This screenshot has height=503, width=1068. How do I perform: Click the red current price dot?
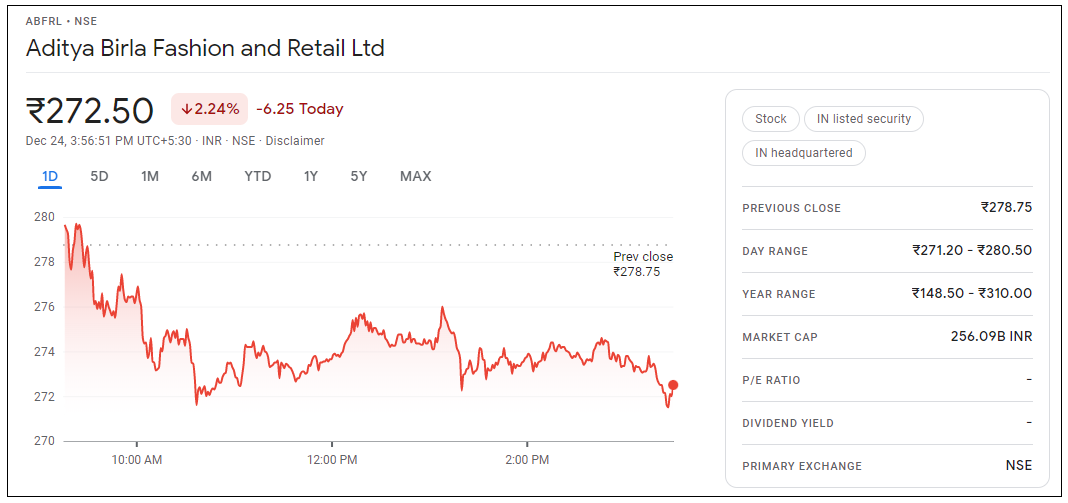673,385
